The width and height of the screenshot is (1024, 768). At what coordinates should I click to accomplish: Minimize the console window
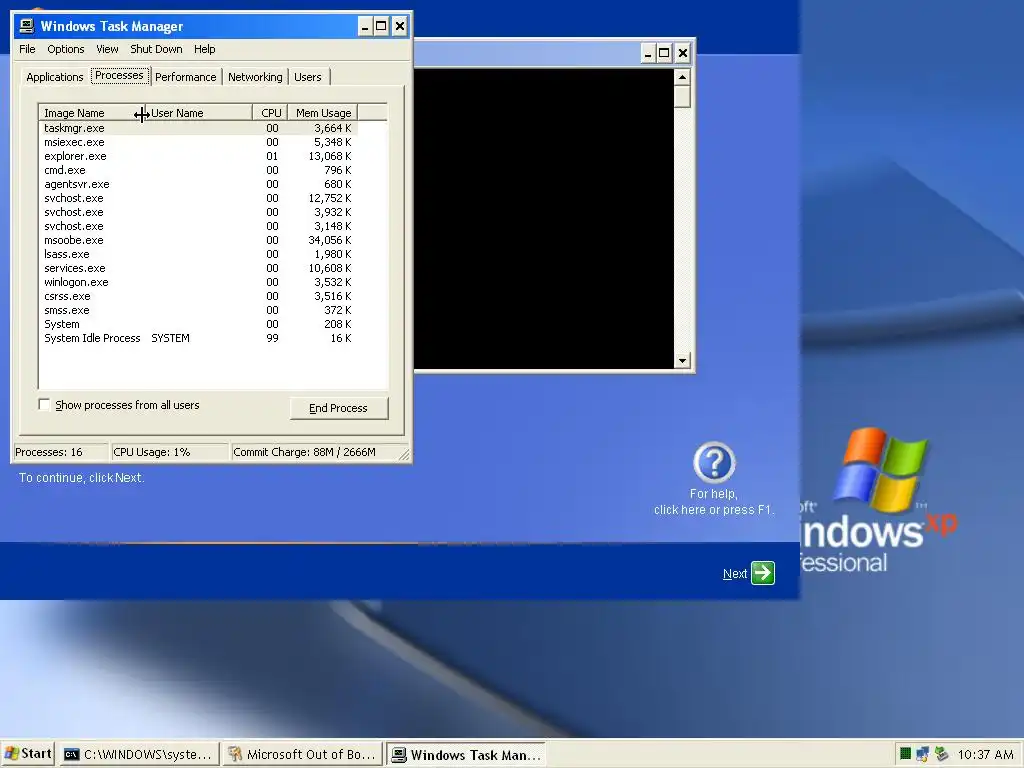coord(647,54)
